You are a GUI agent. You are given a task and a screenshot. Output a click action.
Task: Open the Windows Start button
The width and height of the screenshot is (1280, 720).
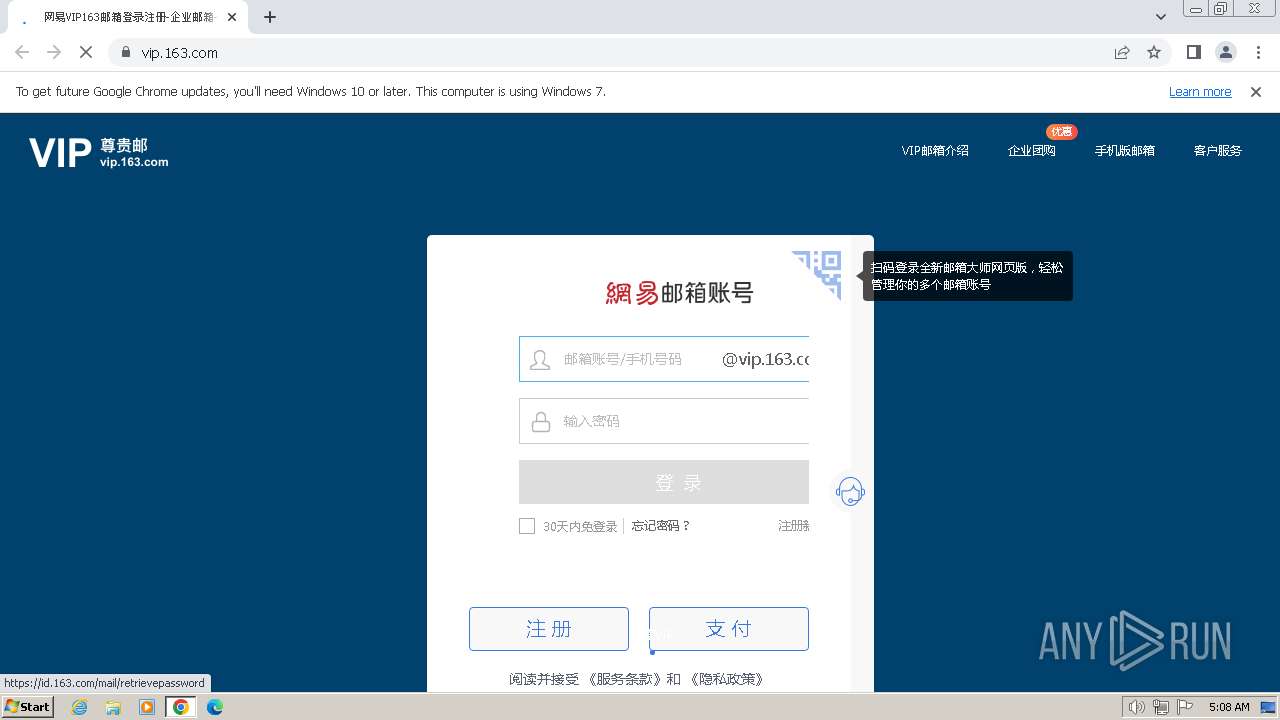[x=28, y=707]
